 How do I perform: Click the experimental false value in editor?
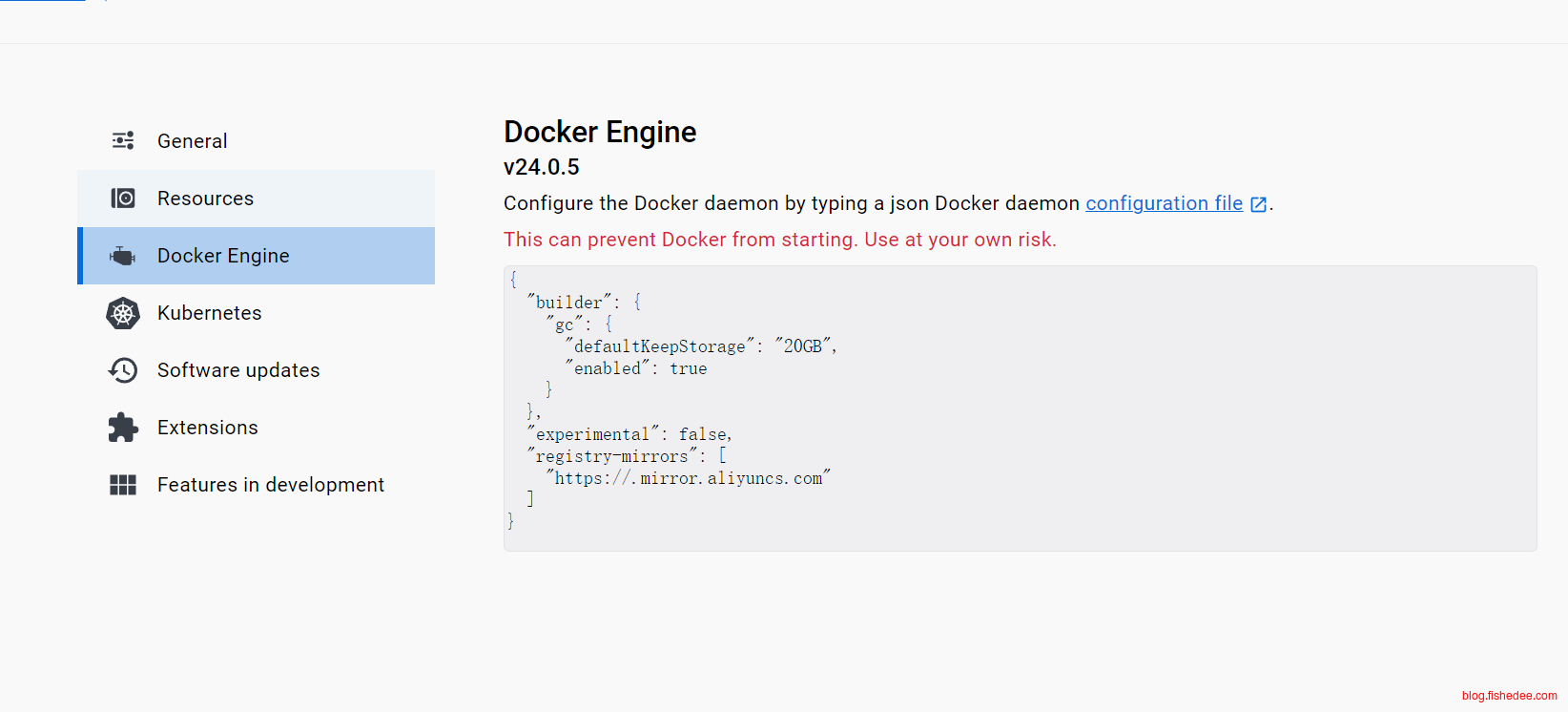point(703,434)
